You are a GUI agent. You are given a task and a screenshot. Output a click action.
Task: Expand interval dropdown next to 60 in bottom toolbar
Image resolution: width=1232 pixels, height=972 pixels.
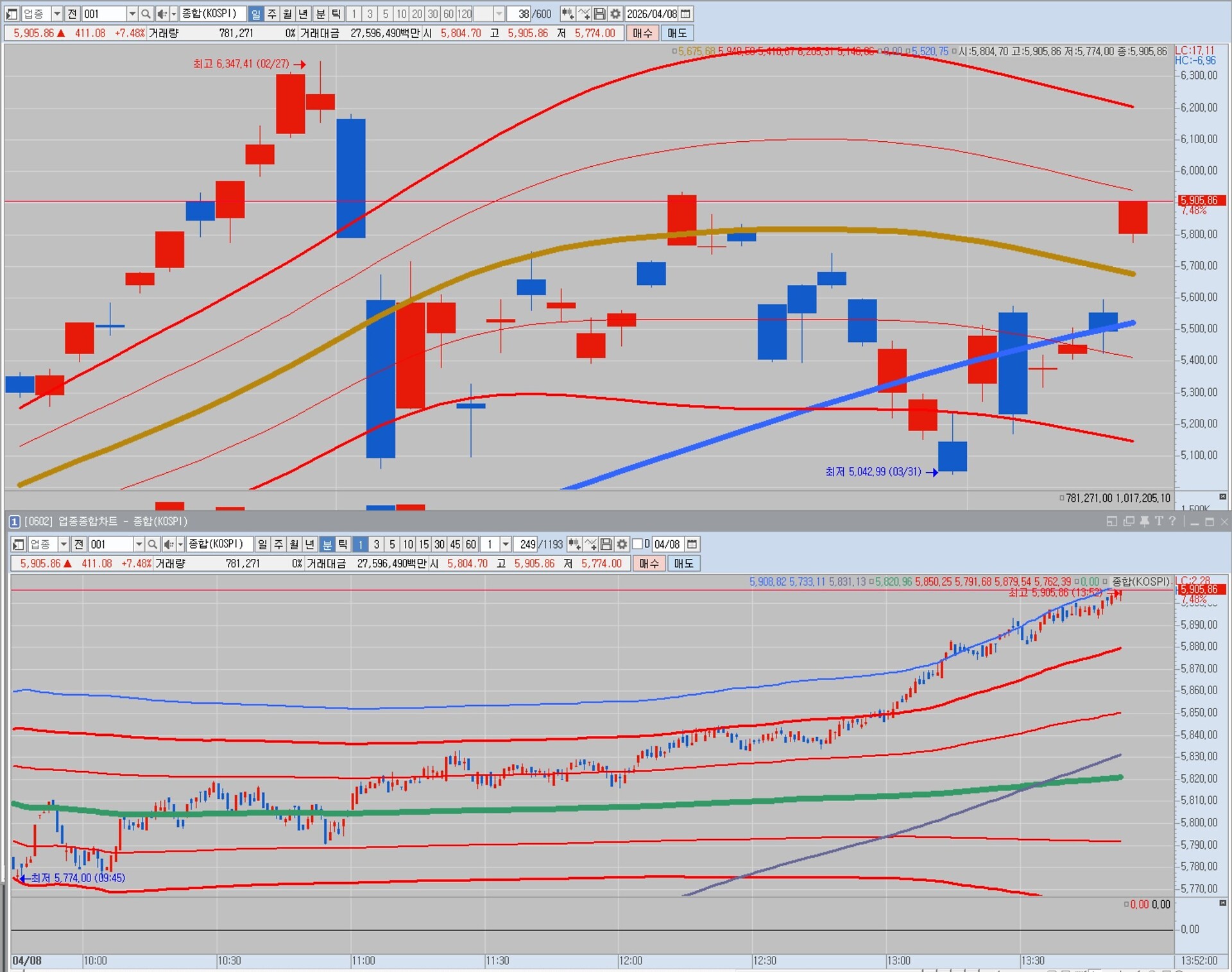click(506, 544)
